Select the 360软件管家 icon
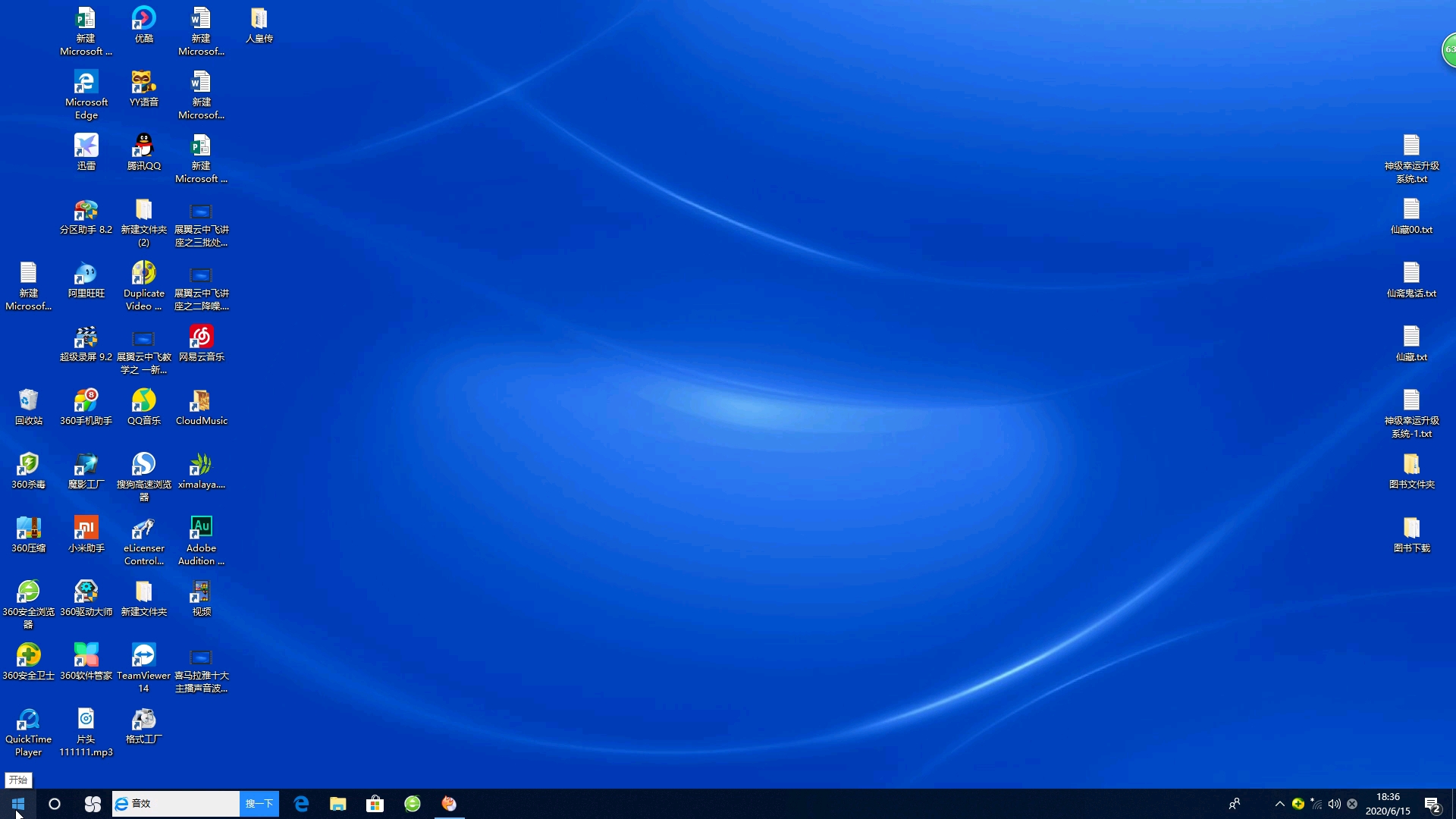 tap(86, 661)
